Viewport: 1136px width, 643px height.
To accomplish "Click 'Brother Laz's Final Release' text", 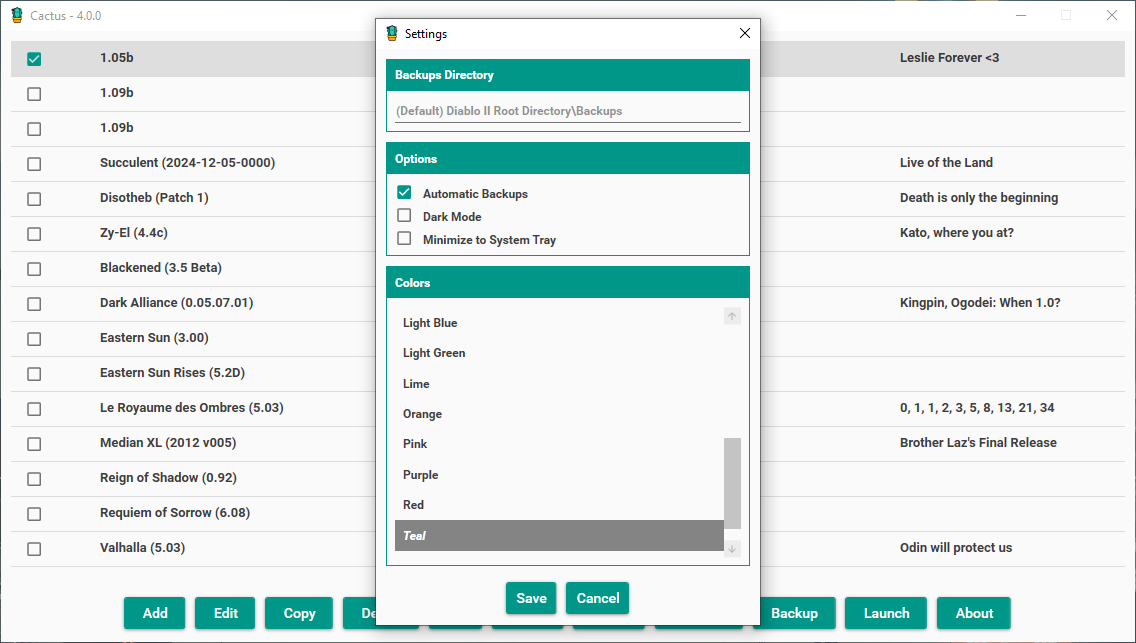I will click(978, 442).
